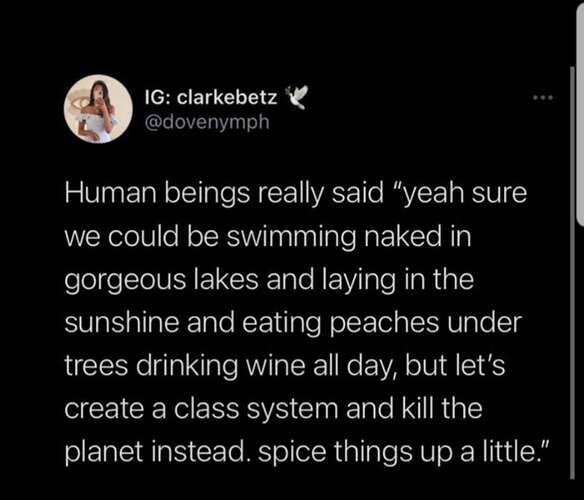Click the line "trees drinking wine all day"
The width and height of the screenshot is (584, 500).
(x=285, y=366)
